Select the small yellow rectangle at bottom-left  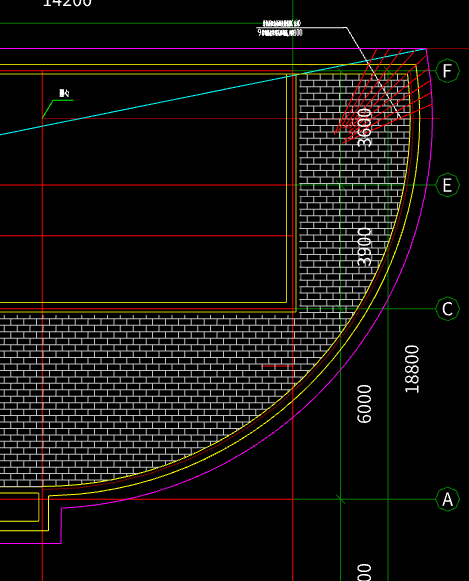tap(19, 507)
